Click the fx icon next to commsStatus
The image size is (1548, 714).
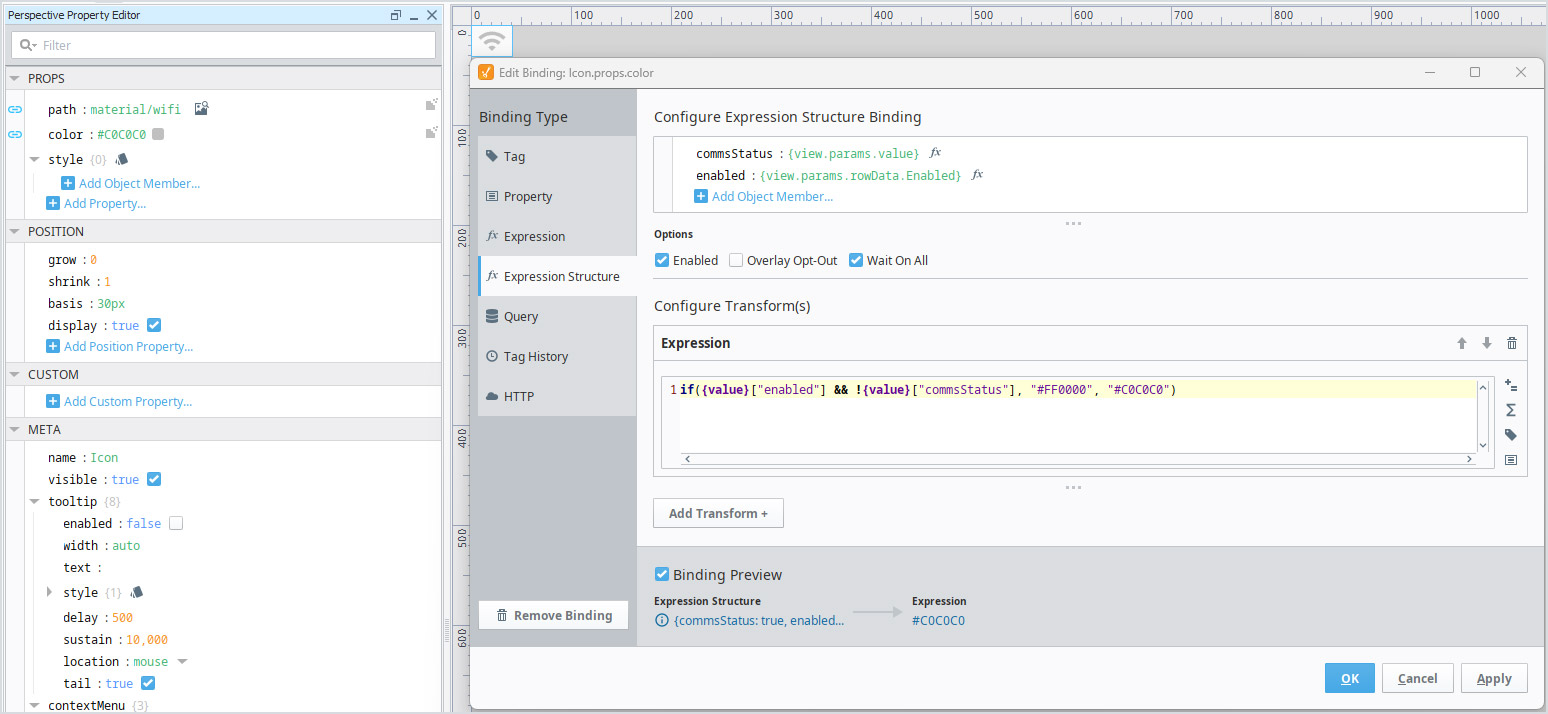coord(935,153)
